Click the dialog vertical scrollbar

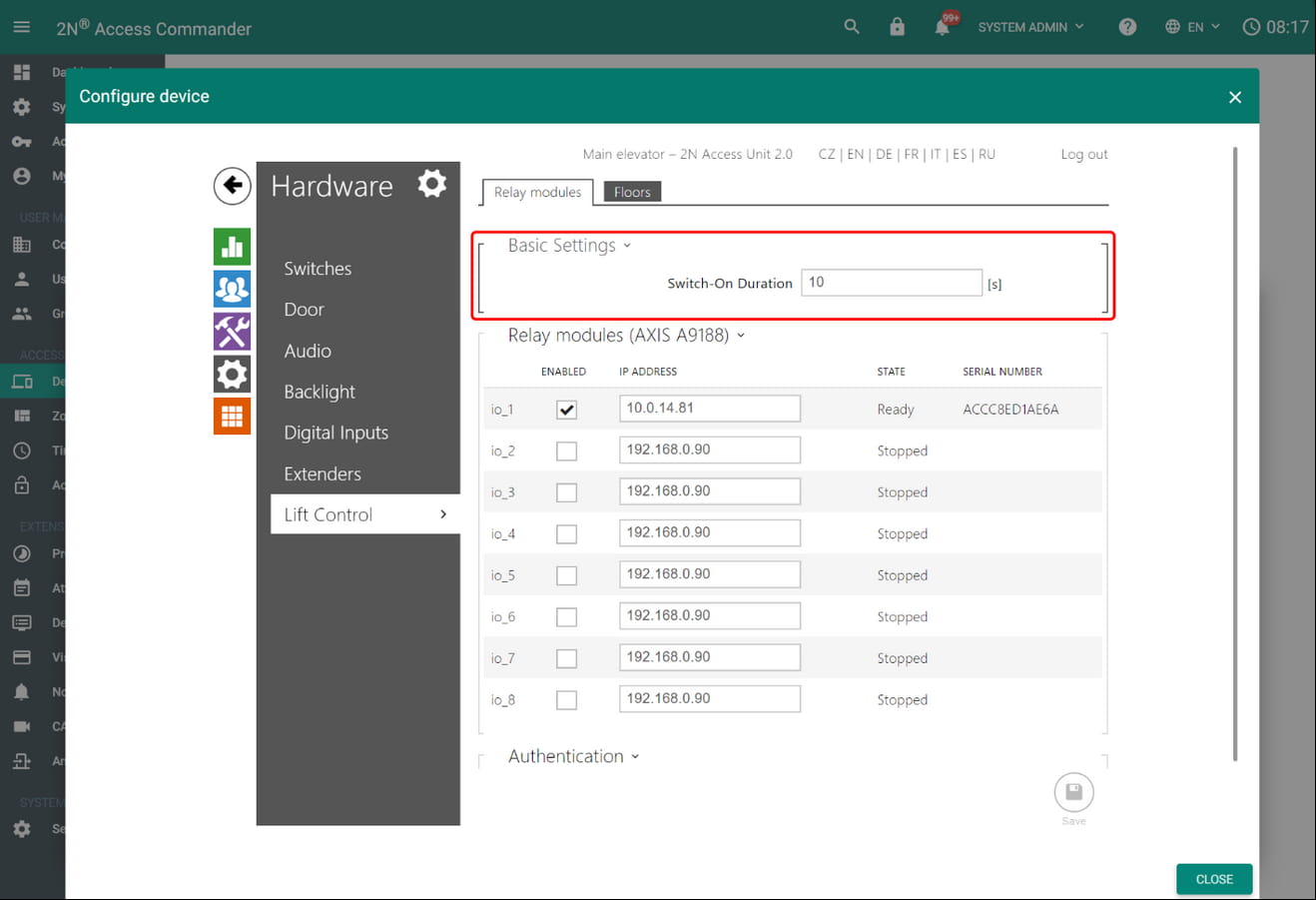1236,454
